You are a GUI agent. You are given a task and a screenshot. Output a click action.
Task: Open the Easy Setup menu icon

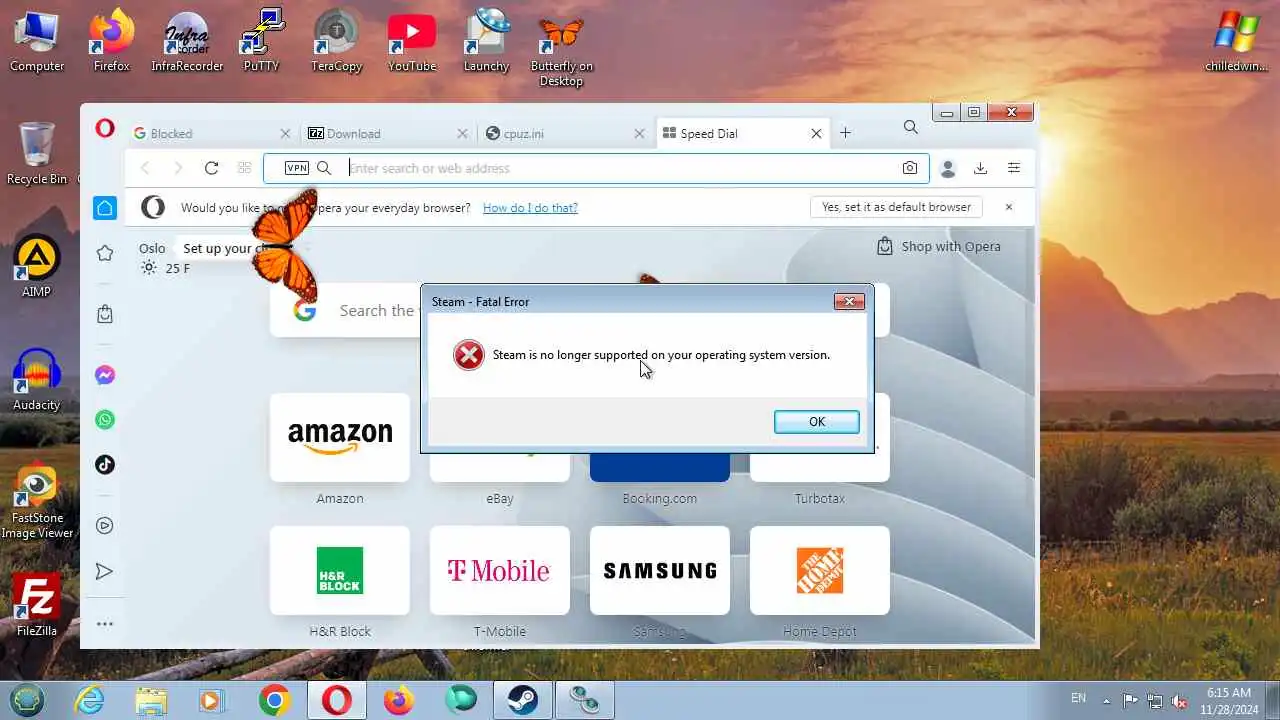1014,168
